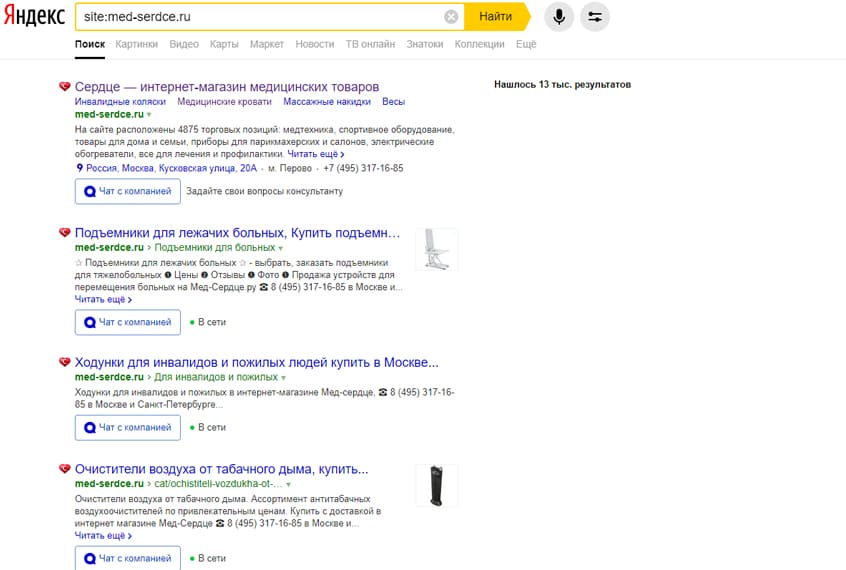Expand dropdown arrow next to med-serdce.ru first result
This screenshot has height=570, width=846.
[x=149, y=115]
